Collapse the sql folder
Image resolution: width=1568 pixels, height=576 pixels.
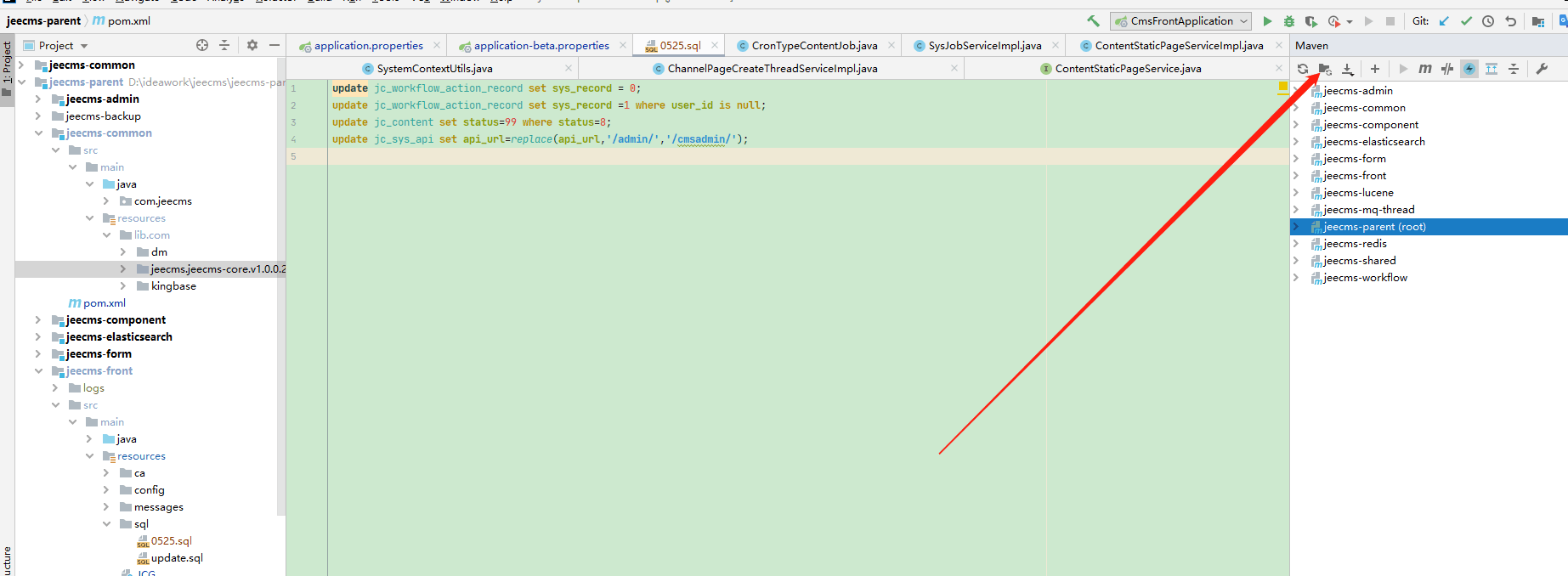click(106, 524)
